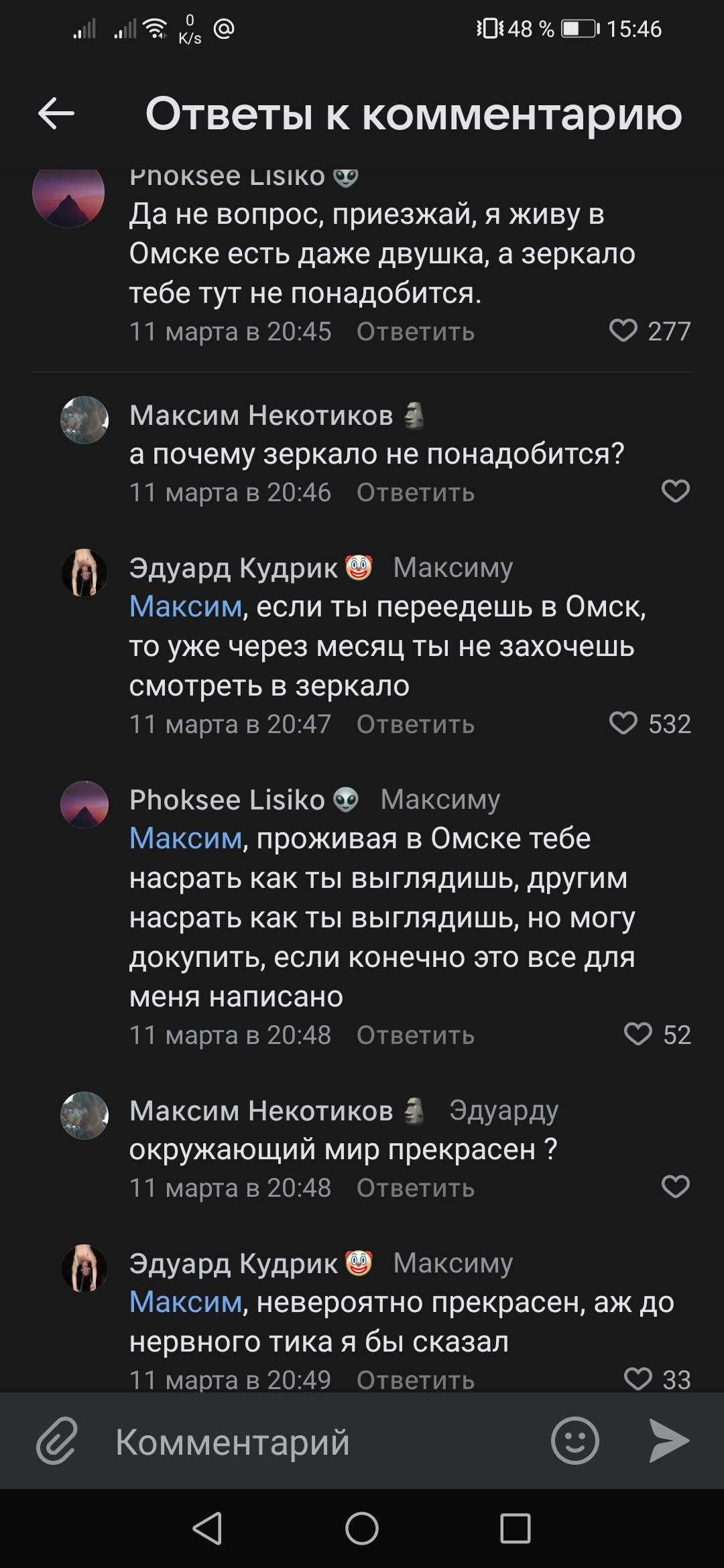Open recent apps square button

pos(515,1528)
